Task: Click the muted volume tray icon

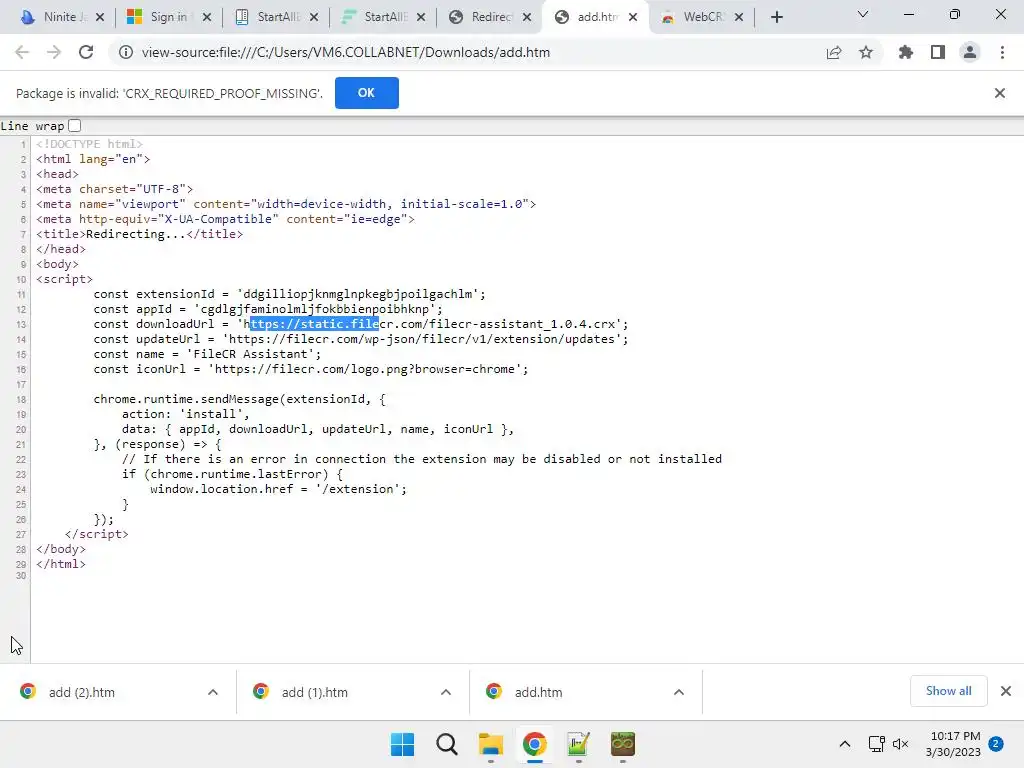Action: click(901, 744)
